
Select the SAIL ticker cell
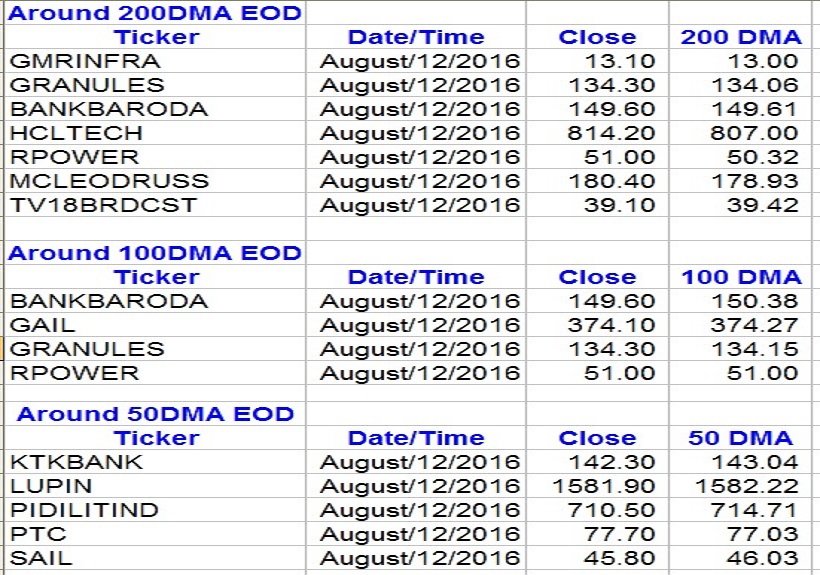tap(41, 558)
